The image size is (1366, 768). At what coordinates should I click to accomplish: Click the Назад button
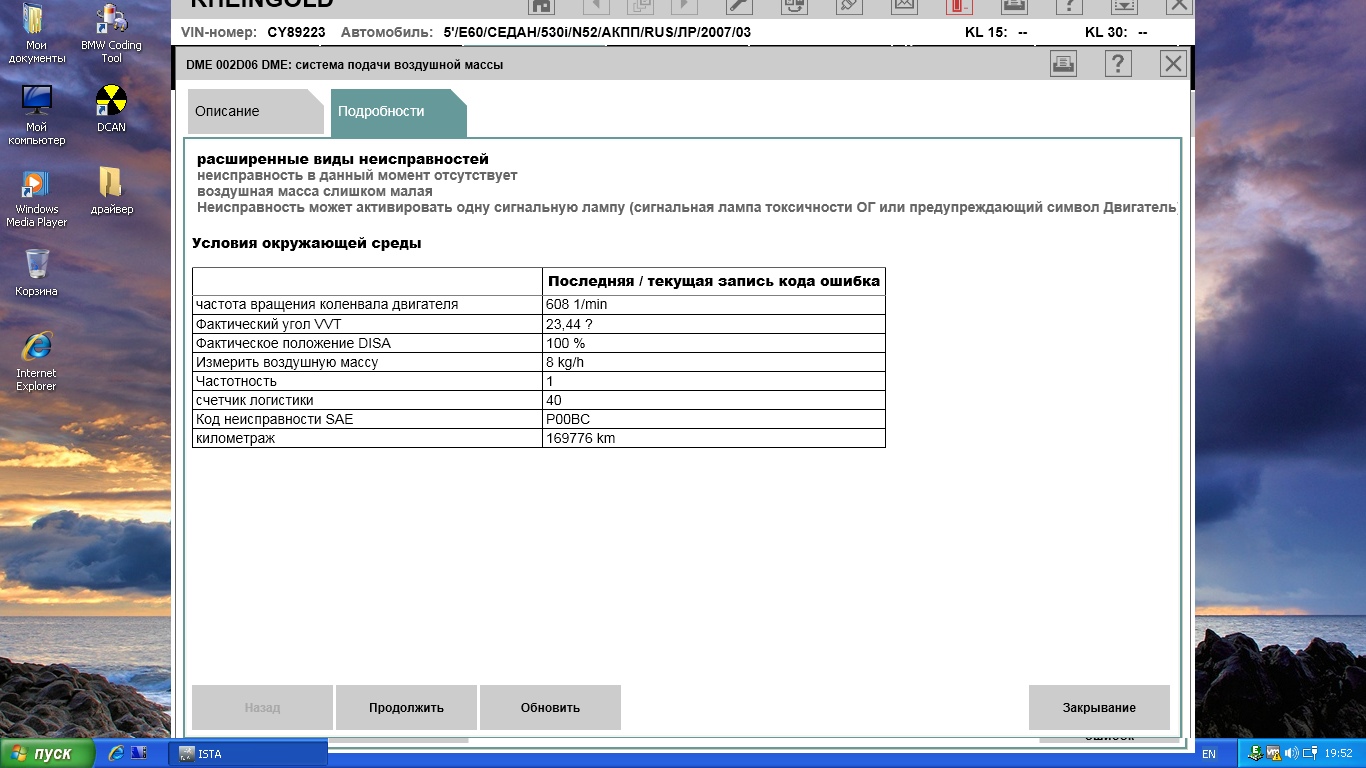262,707
